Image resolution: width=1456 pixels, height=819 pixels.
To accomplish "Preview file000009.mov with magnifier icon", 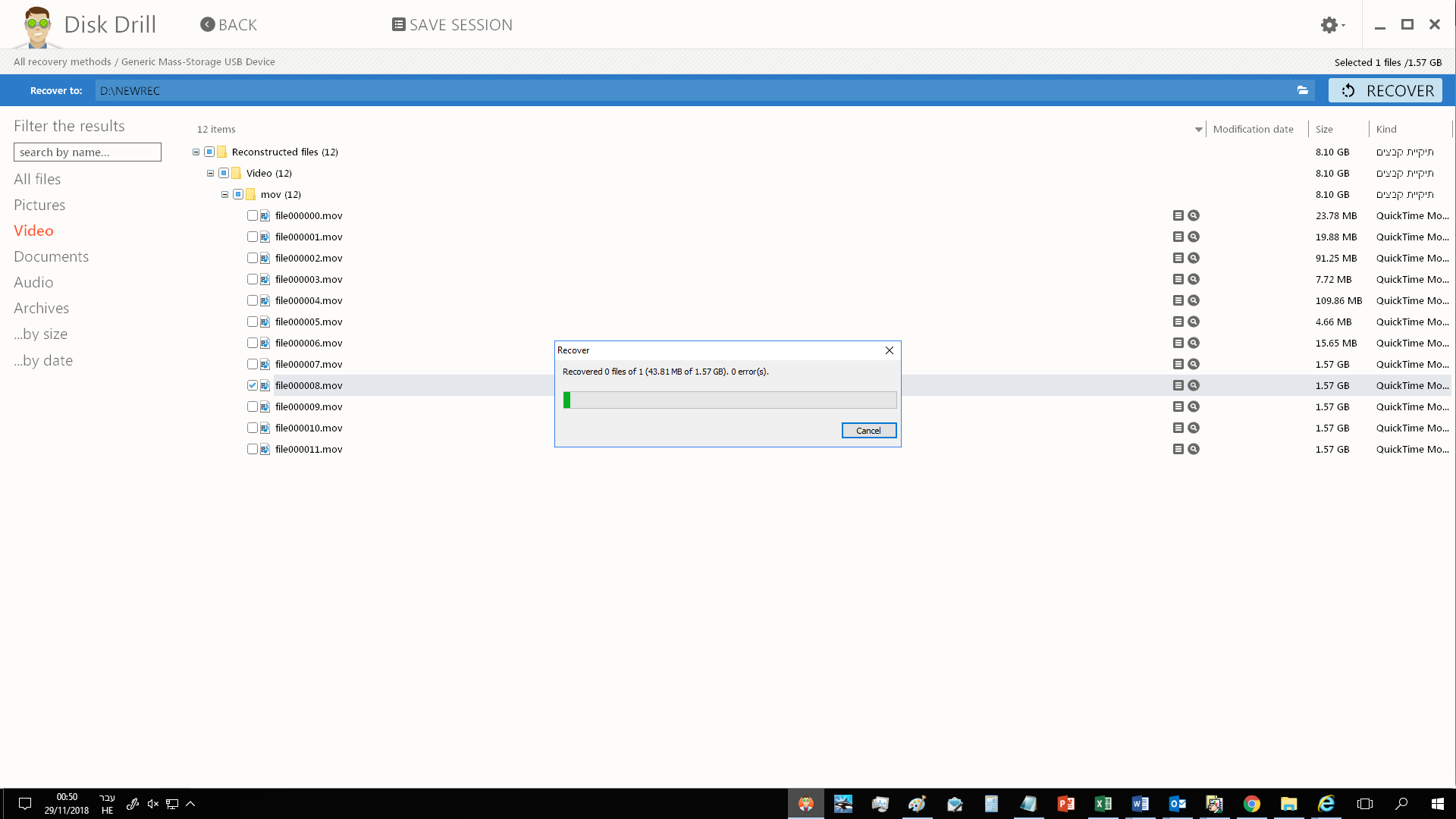I will tap(1194, 406).
